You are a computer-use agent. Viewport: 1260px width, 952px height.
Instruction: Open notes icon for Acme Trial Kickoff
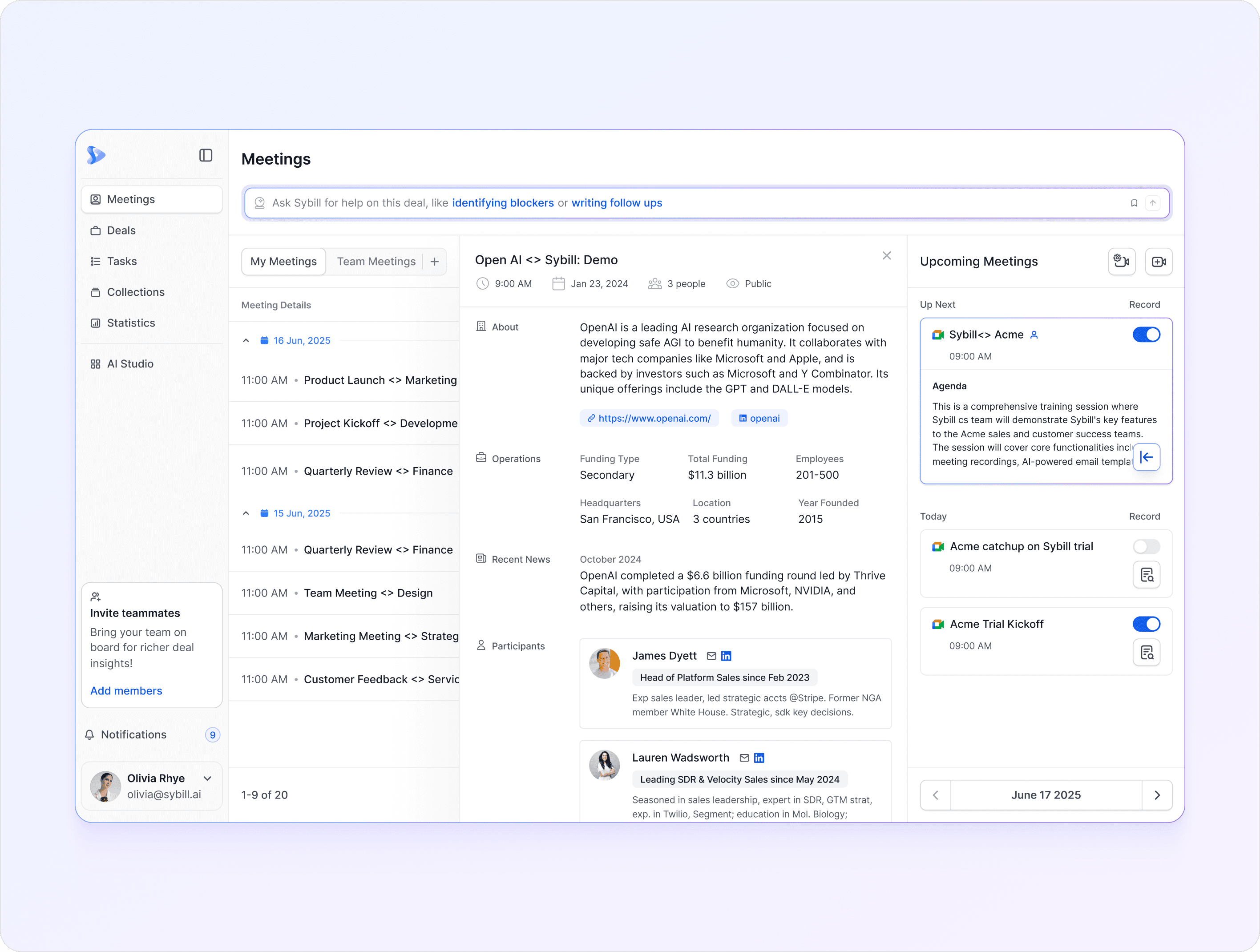(1146, 653)
